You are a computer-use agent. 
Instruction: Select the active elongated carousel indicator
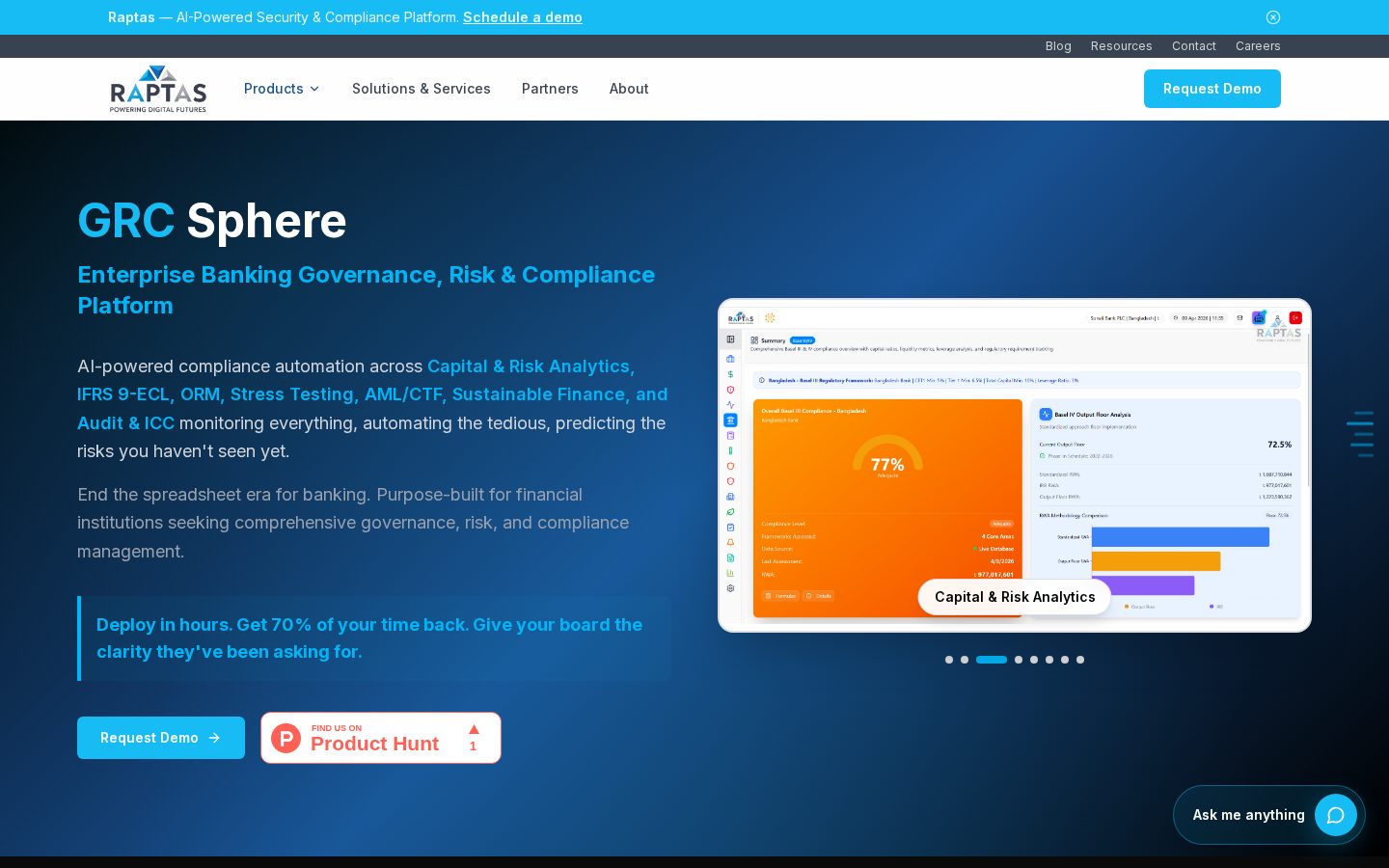[992, 660]
